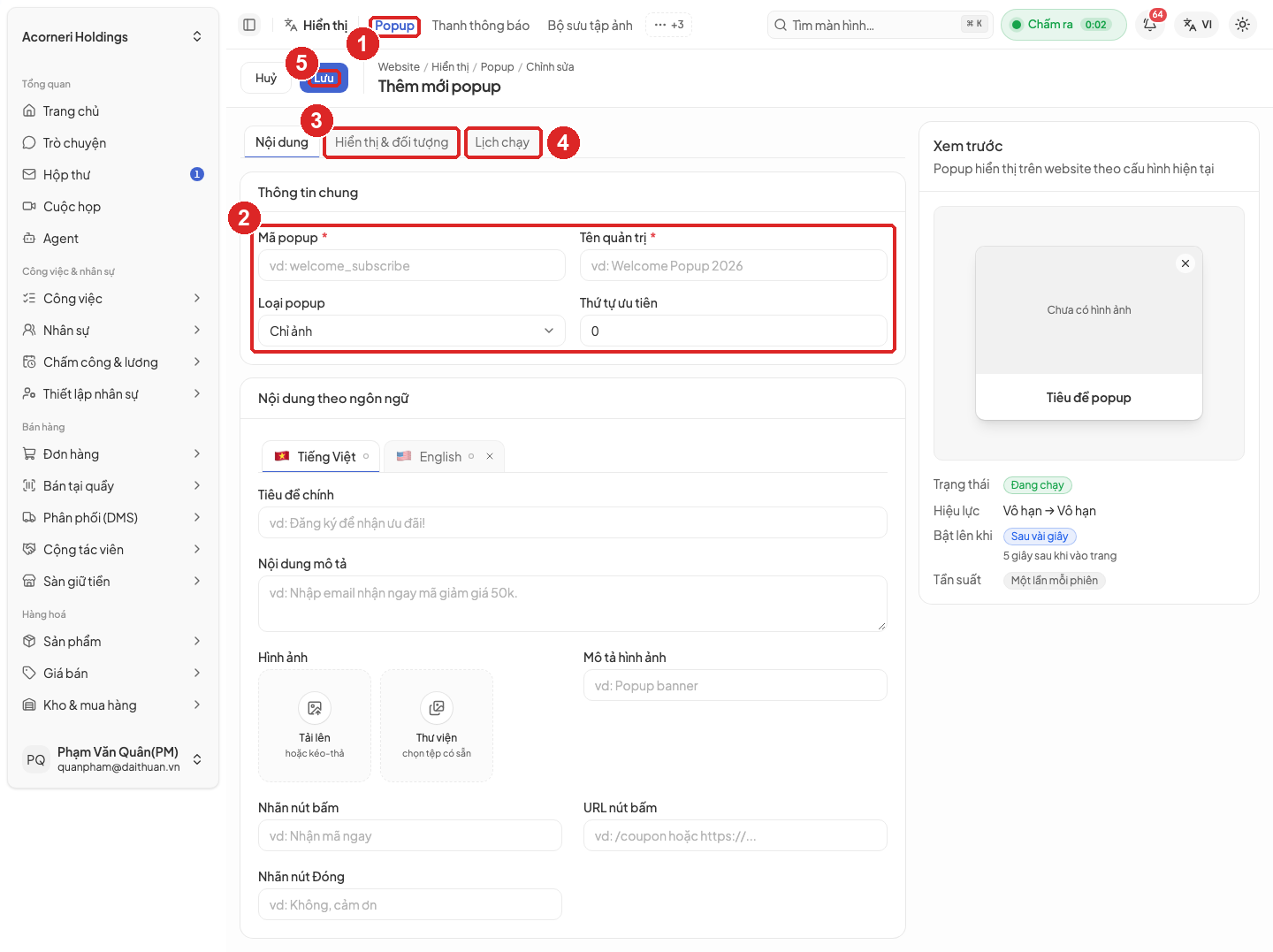Go to Popup breadcrumb link
The width and height of the screenshot is (1273, 952).
(497, 67)
